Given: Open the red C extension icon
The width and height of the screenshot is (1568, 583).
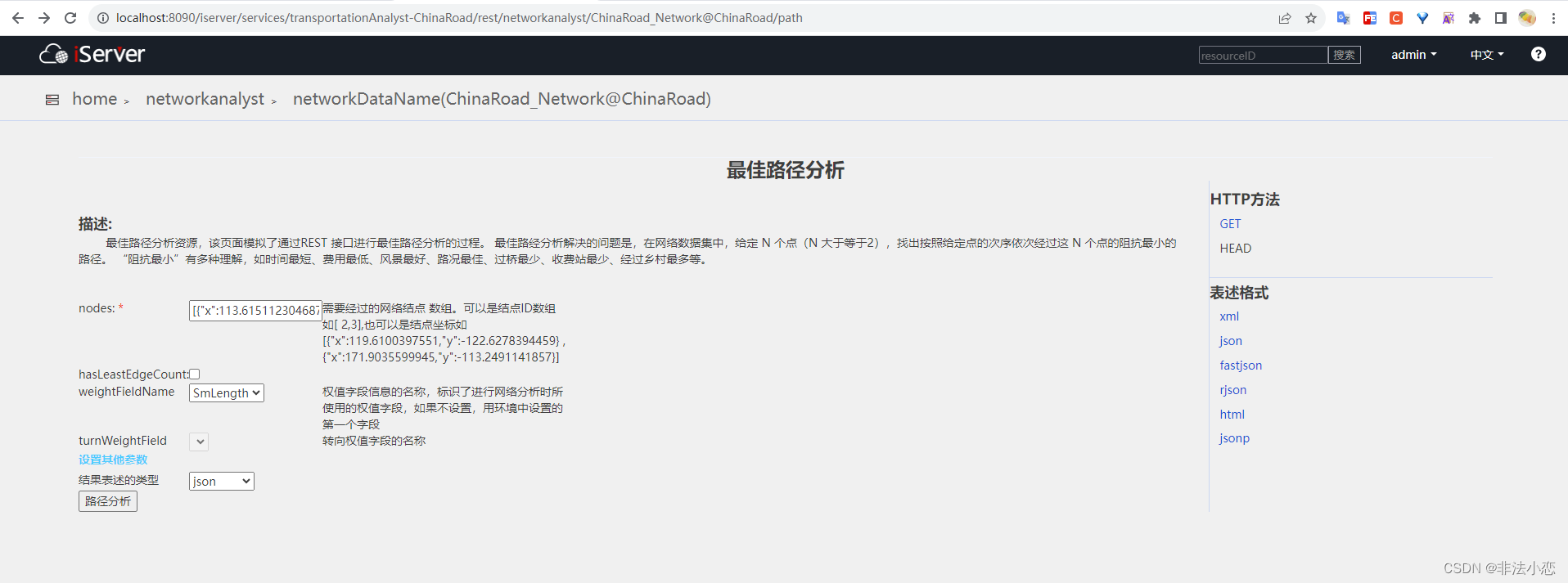Looking at the screenshot, I should [1396, 18].
